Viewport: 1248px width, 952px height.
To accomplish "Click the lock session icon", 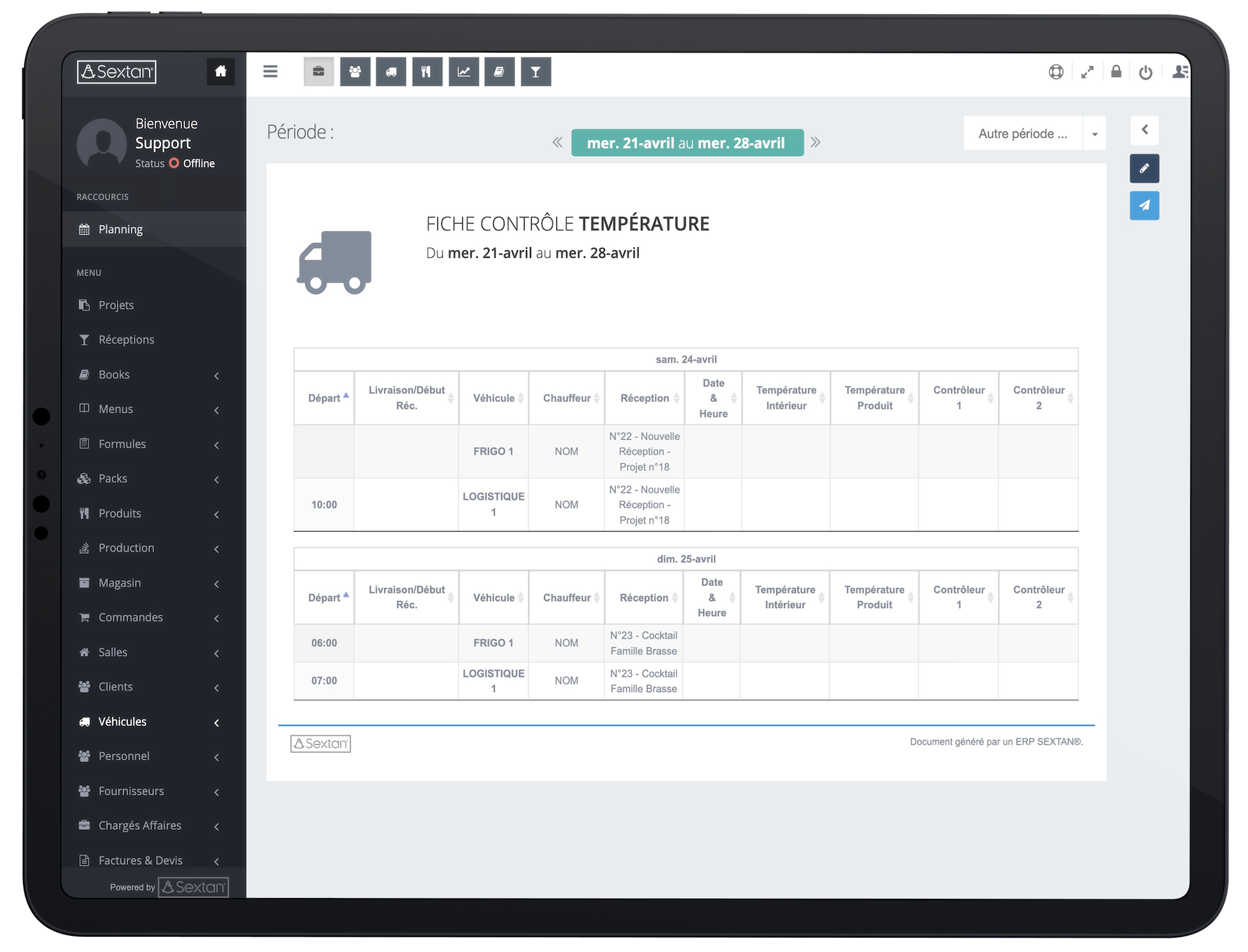I will pos(1116,71).
